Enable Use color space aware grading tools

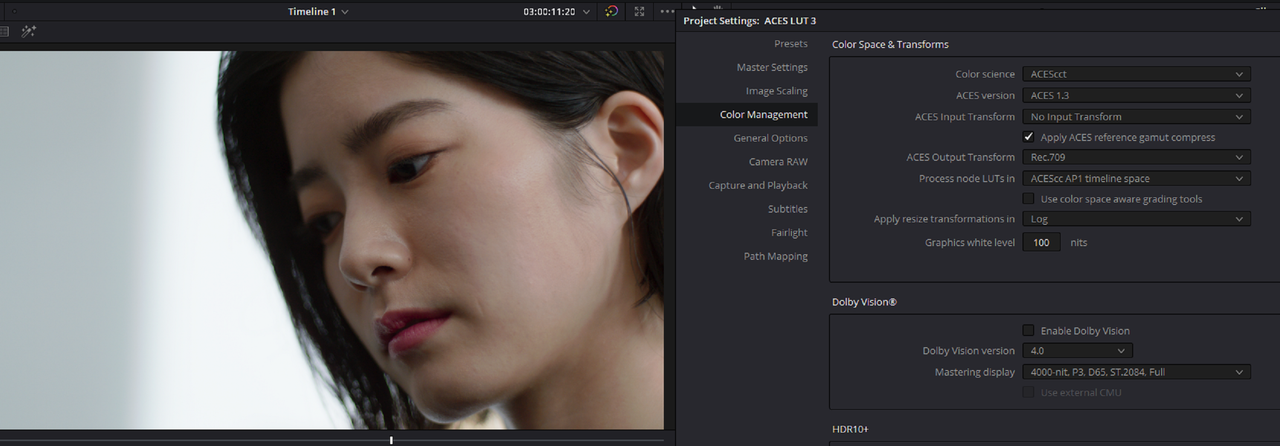pyautogui.click(x=1029, y=199)
